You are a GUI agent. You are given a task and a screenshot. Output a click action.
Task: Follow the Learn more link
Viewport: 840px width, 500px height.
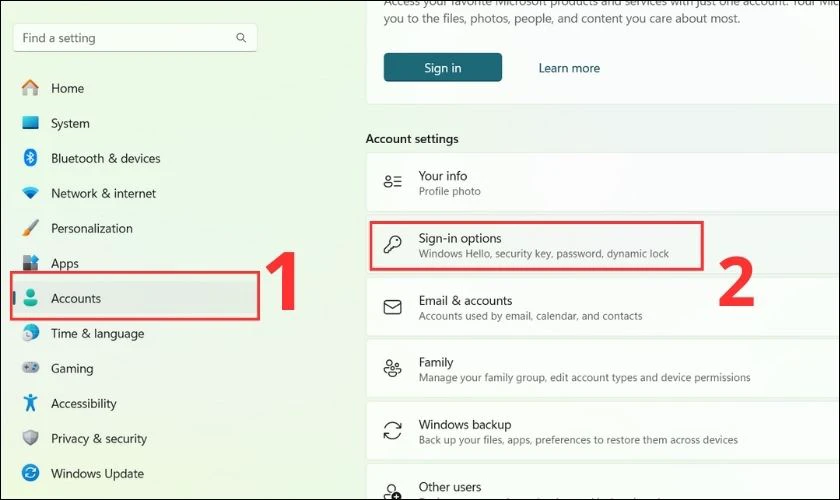click(x=569, y=68)
